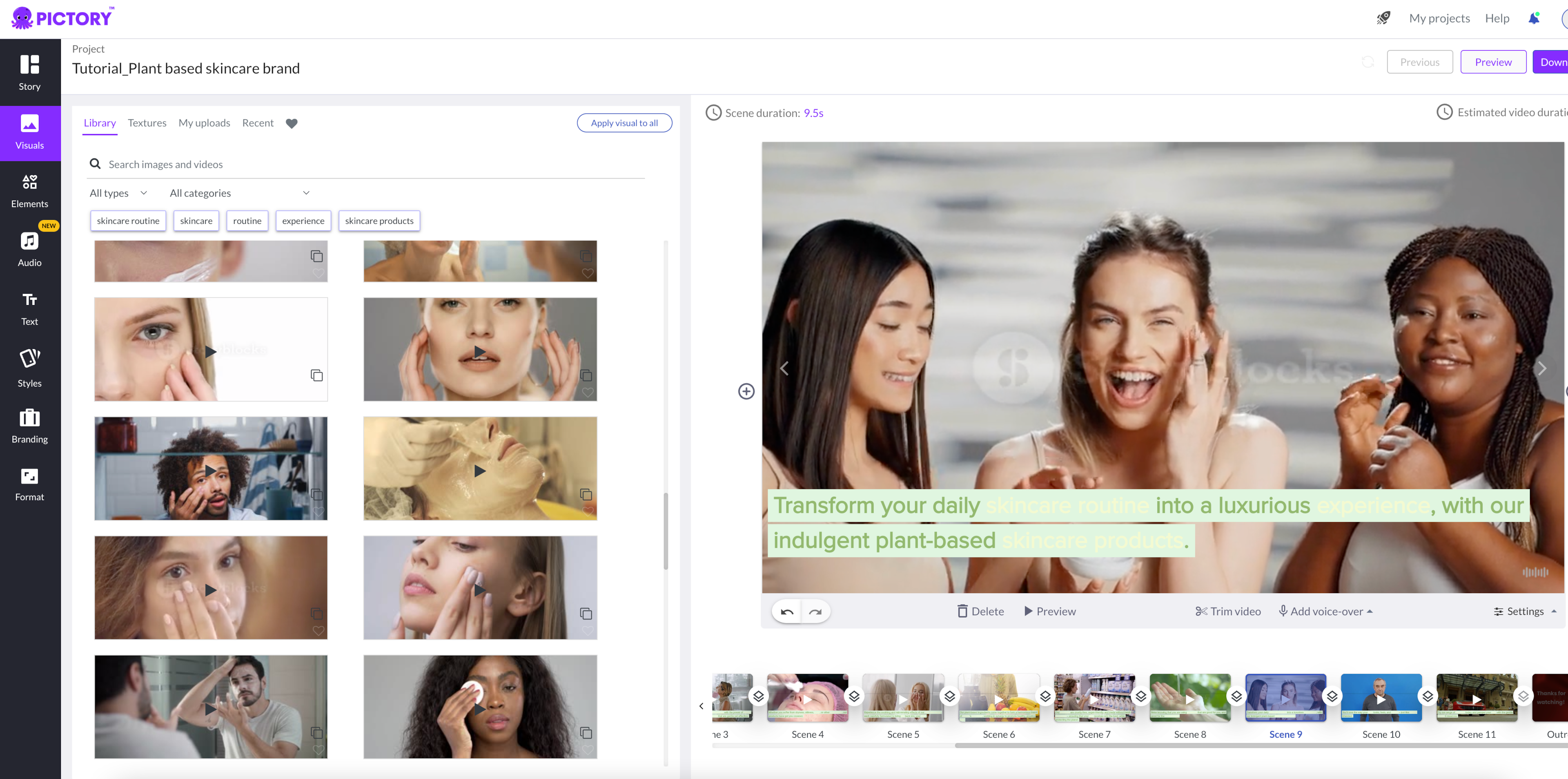Expand the All types dropdown

coord(119,193)
